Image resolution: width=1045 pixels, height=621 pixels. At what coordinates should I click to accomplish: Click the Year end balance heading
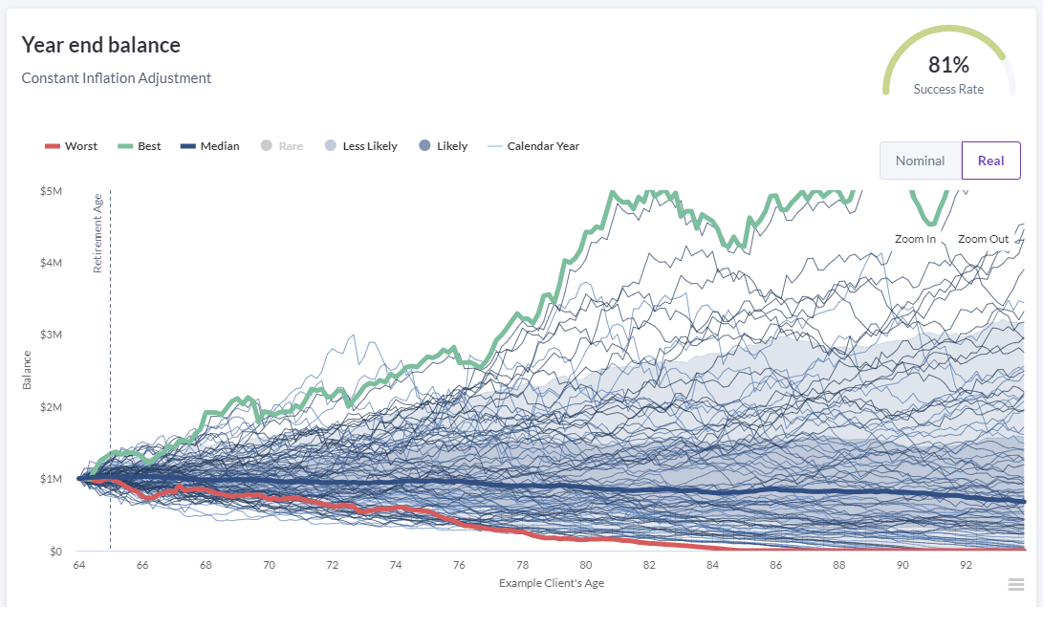101,45
